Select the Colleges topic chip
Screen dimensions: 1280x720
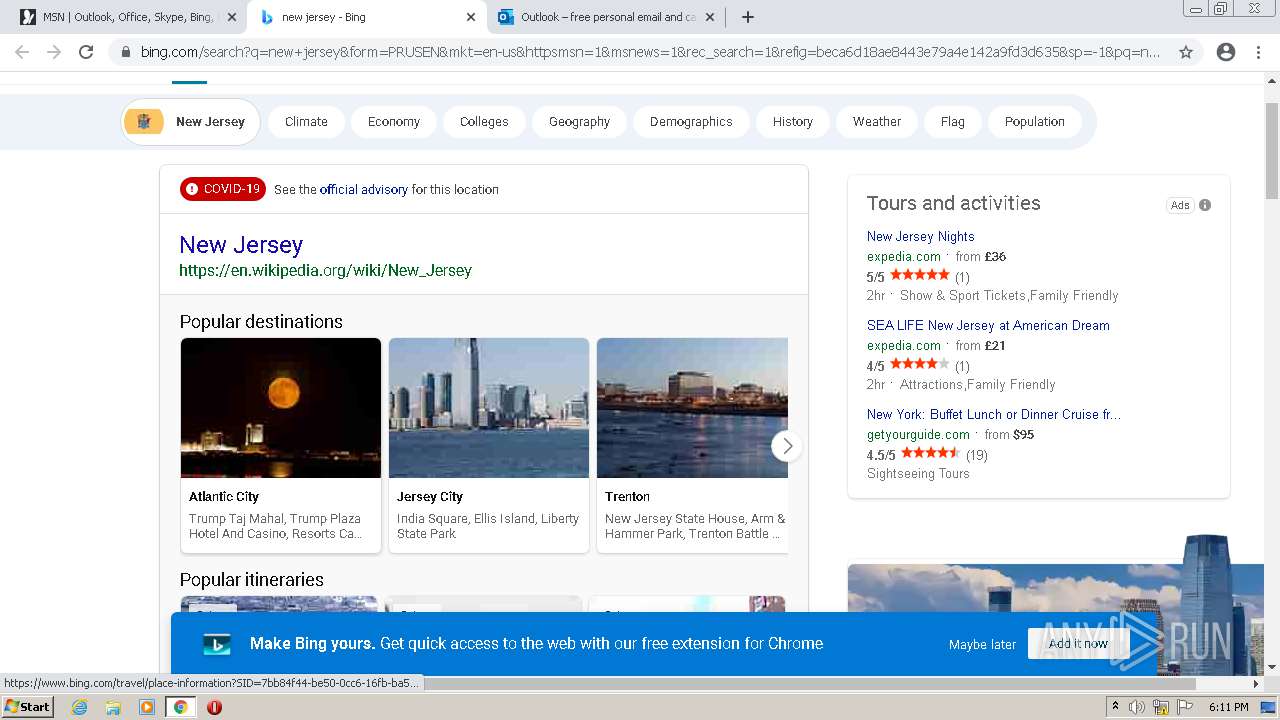pyautogui.click(x=484, y=122)
